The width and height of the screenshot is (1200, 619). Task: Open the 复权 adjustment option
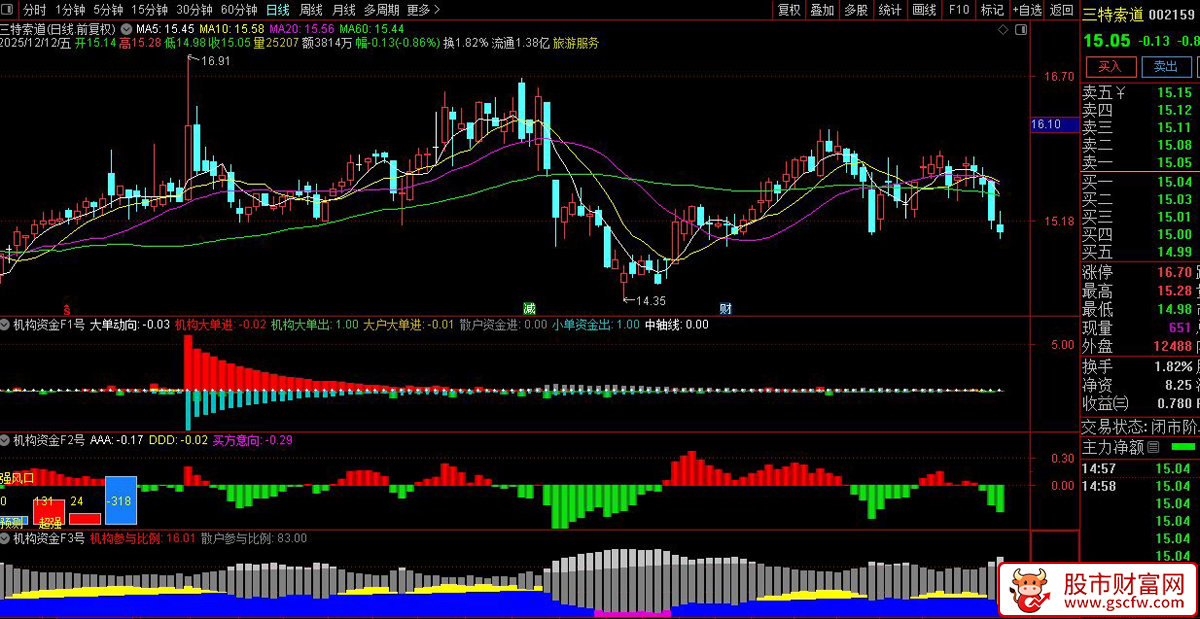pos(789,10)
